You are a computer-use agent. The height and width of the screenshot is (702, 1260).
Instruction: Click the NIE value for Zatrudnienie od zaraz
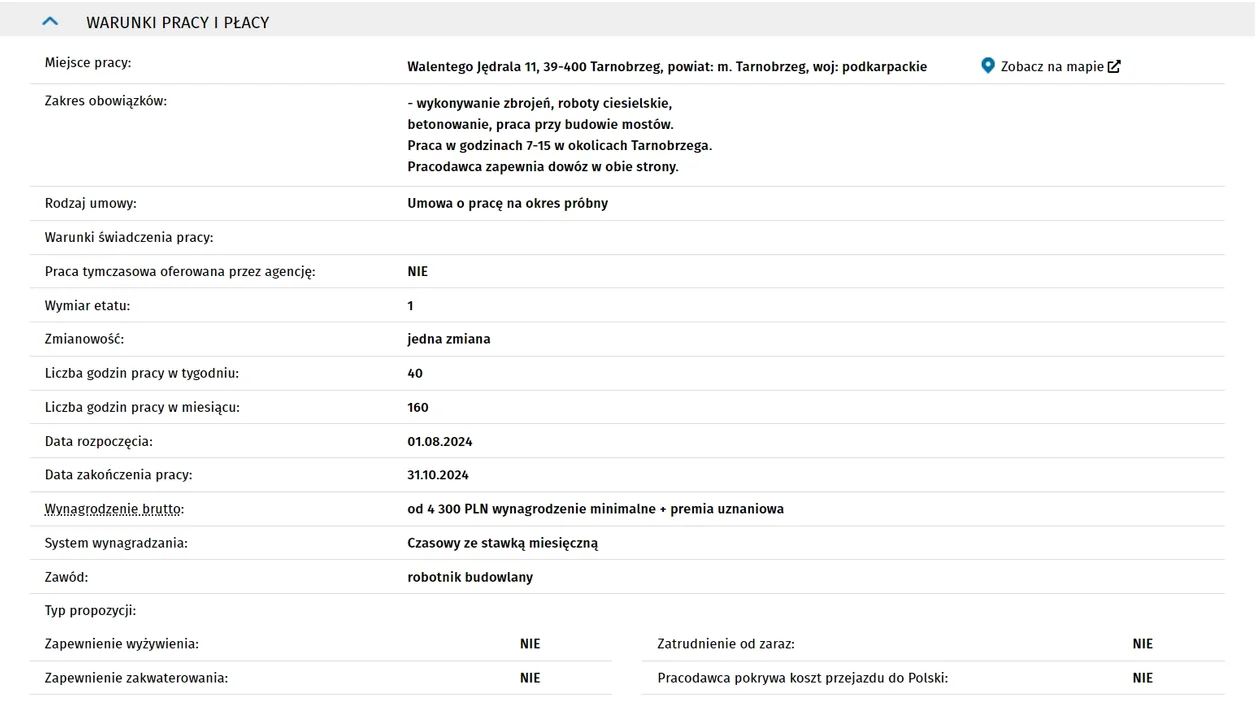[x=1143, y=644]
